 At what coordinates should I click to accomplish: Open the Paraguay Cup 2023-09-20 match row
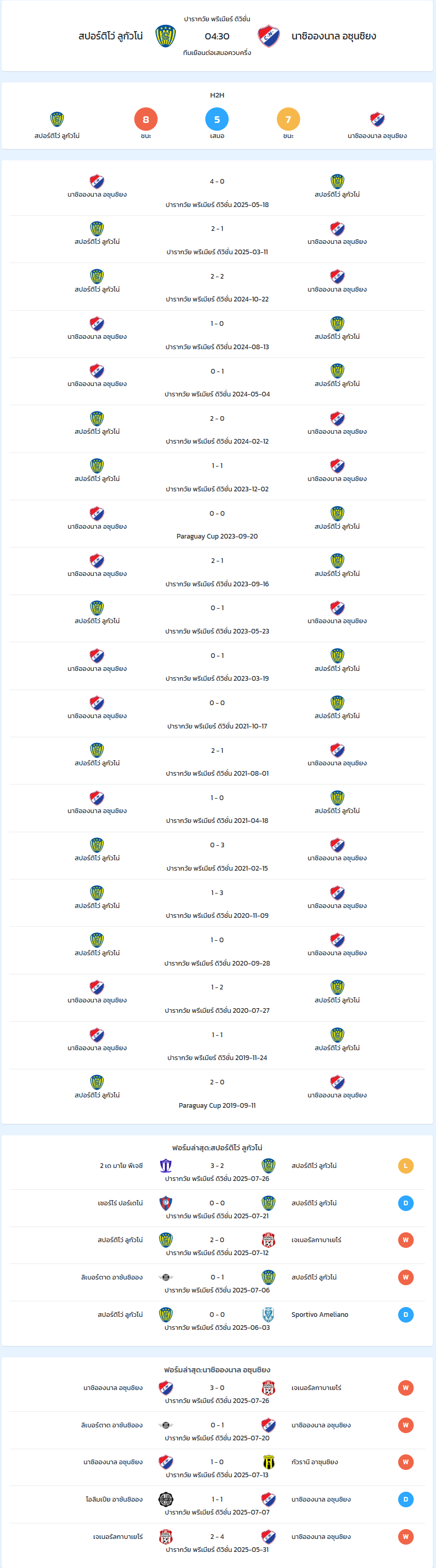217,524
